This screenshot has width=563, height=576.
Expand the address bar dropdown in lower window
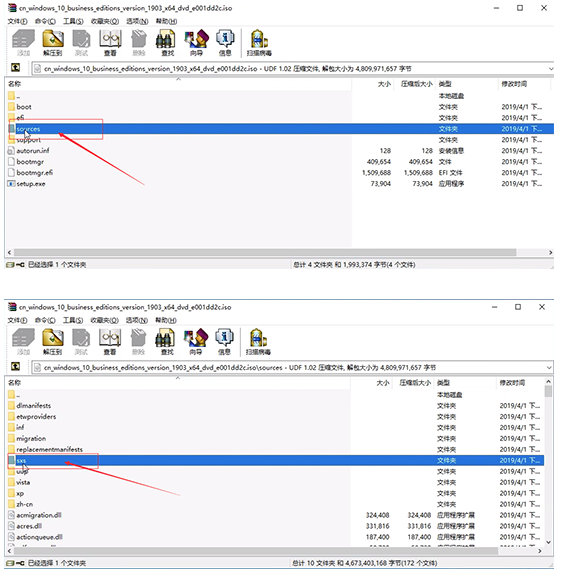549,367
